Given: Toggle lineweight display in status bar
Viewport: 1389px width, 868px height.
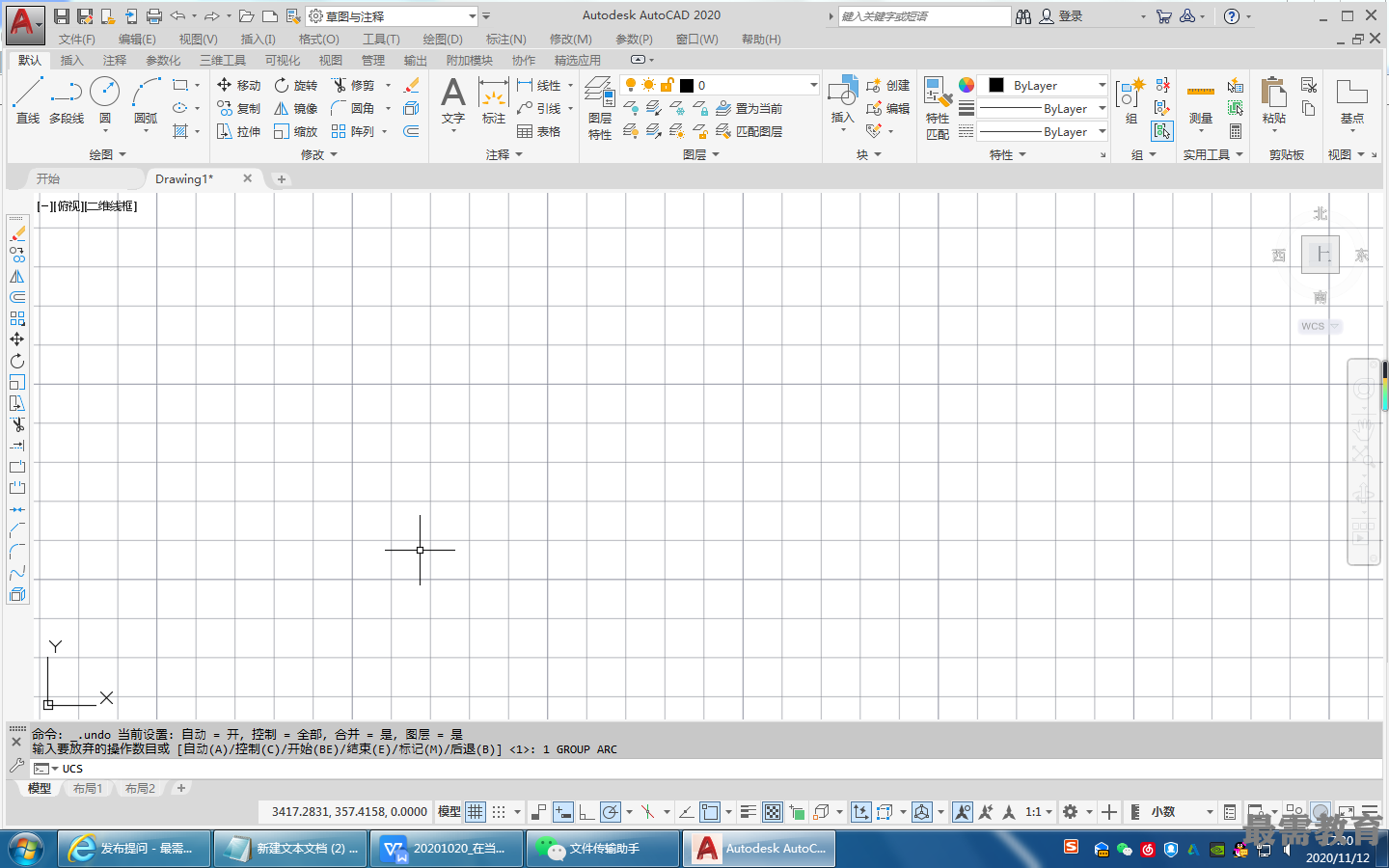Looking at the screenshot, I should click(749, 812).
